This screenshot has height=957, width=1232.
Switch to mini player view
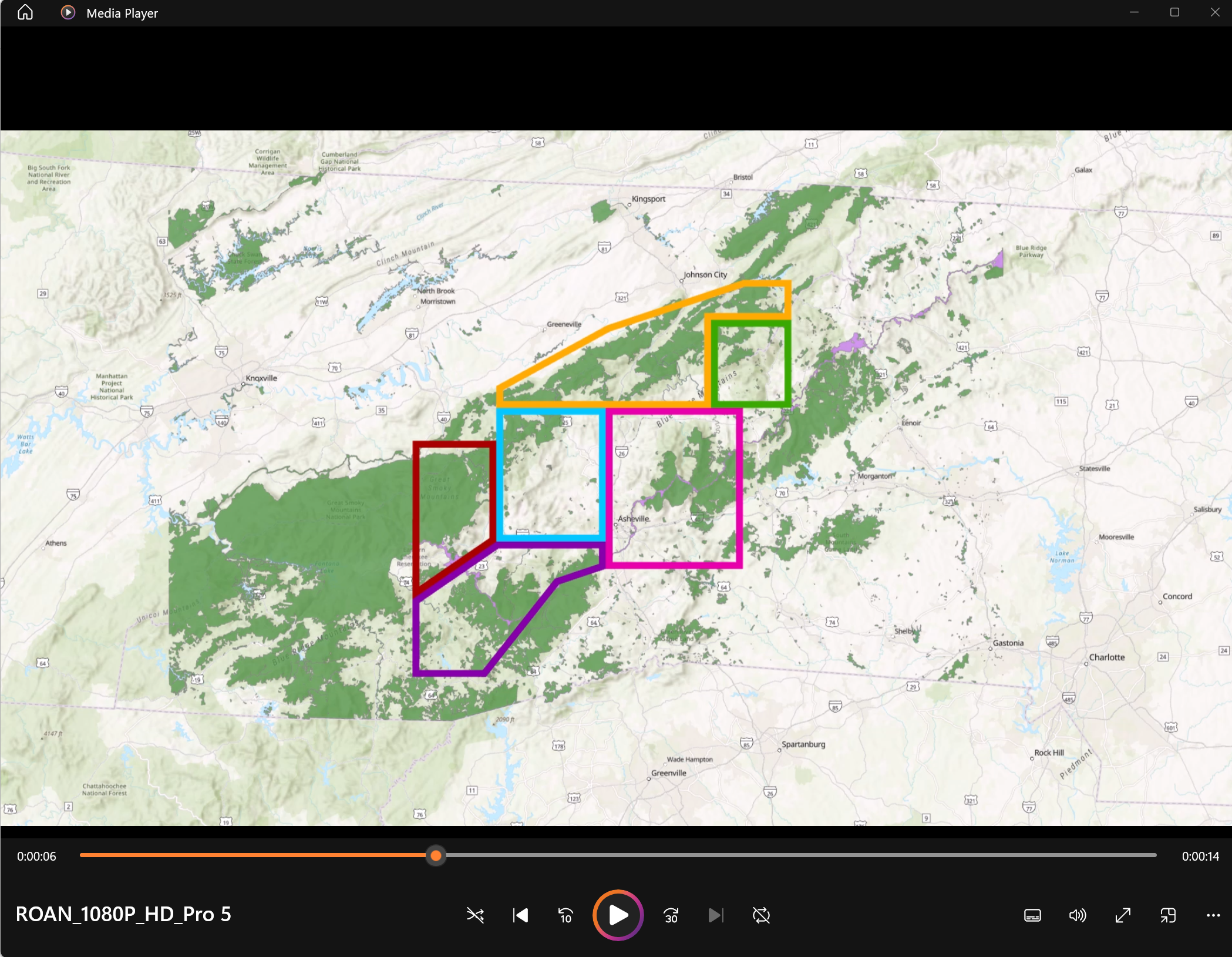1169,915
